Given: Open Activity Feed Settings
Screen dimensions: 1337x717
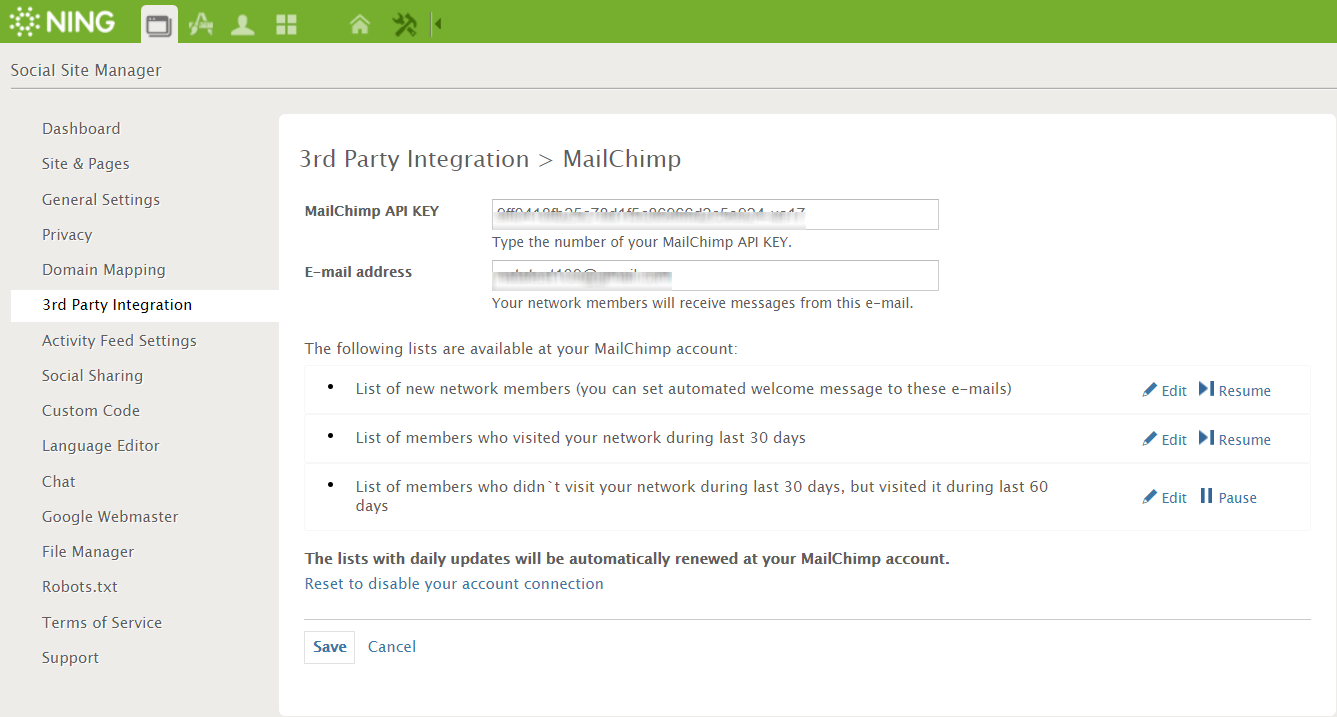Looking at the screenshot, I should [119, 340].
